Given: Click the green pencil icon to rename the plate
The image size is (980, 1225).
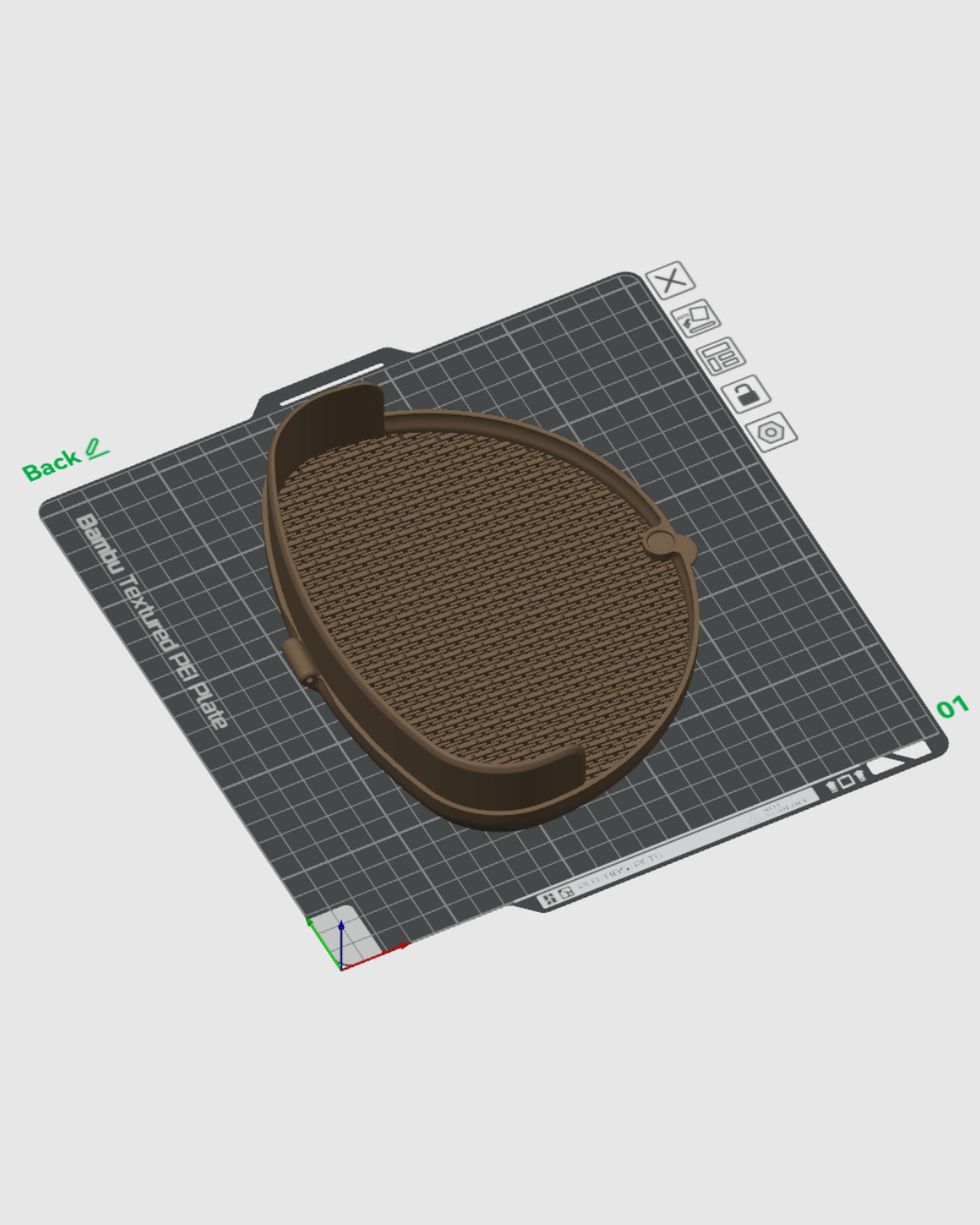Looking at the screenshot, I should click(96, 448).
